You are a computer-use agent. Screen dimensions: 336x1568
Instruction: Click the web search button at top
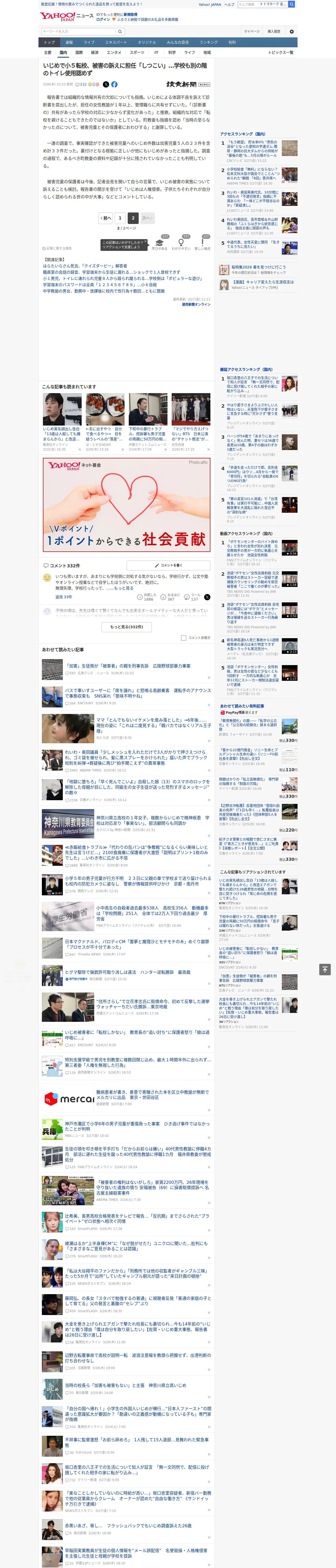pos(292,4)
